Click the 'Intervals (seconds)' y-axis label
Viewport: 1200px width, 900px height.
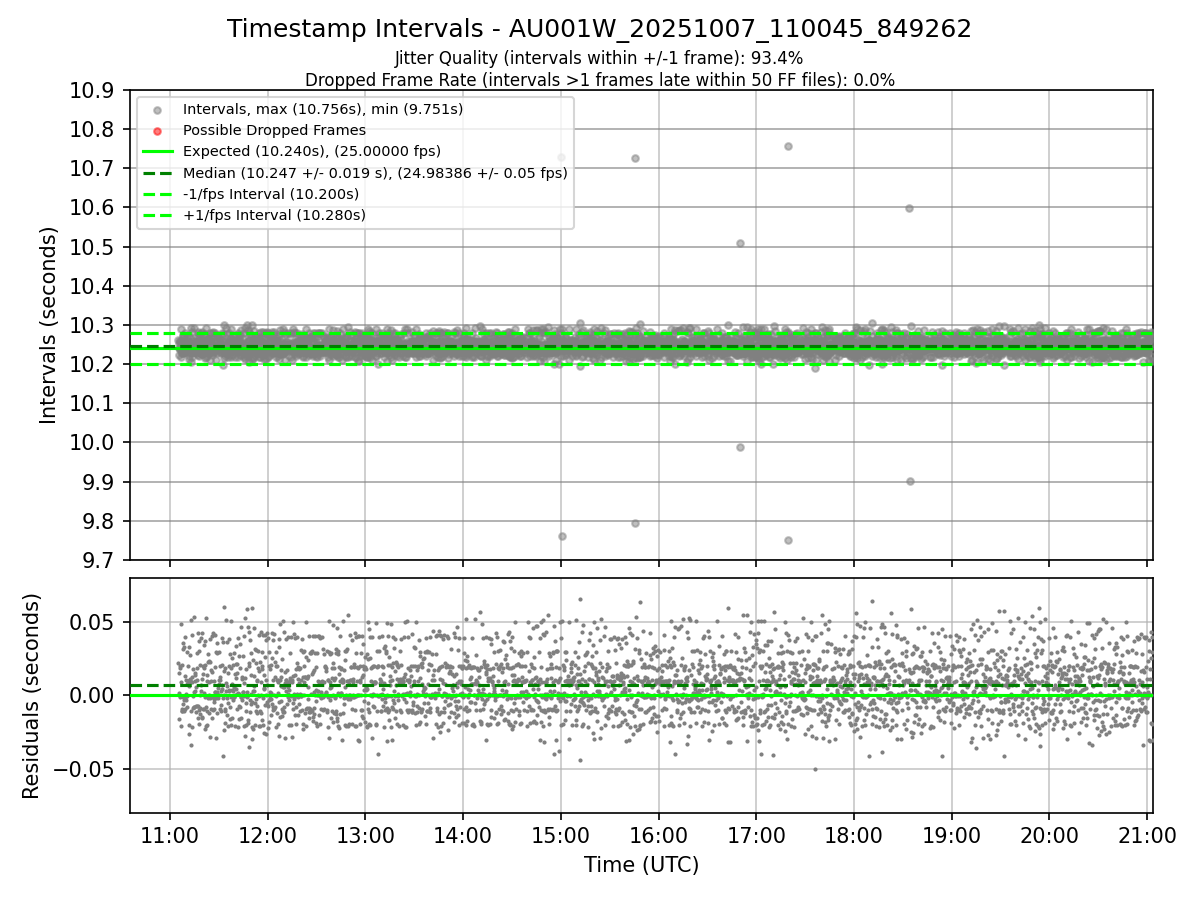(49, 325)
